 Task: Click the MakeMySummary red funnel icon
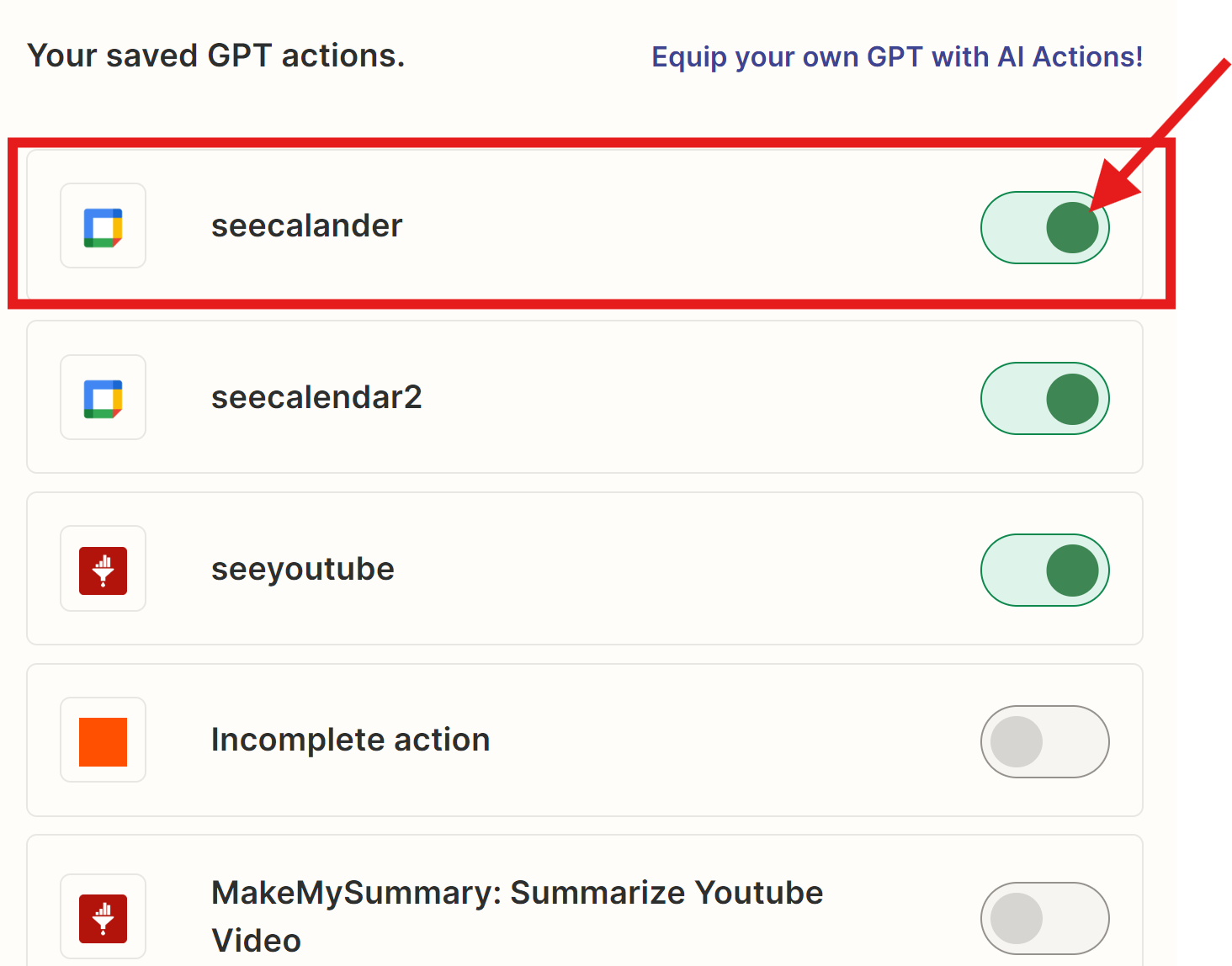(103, 918)
